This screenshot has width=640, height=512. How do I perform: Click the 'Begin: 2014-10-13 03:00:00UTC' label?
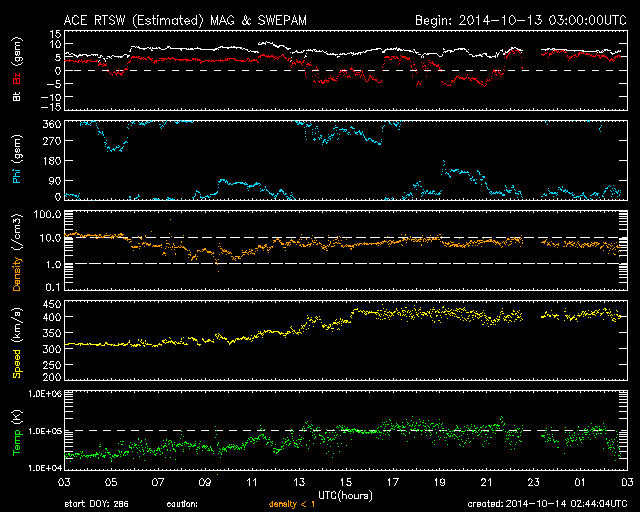pyautogui.click(x=521, y=20)
